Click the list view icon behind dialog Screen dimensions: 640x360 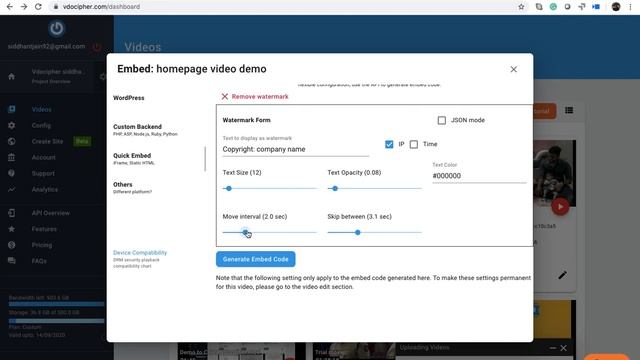[x=569, y=110]
